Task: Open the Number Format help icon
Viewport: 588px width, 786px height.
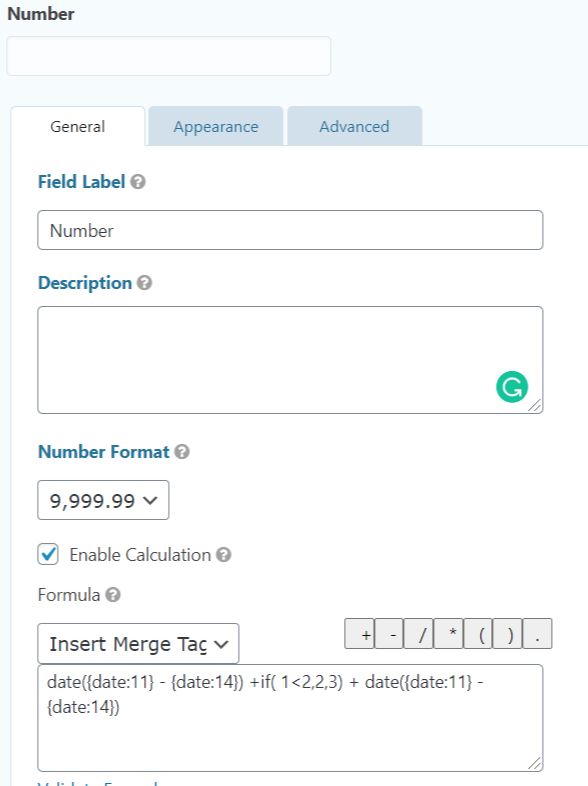Action: pos(182,452)
